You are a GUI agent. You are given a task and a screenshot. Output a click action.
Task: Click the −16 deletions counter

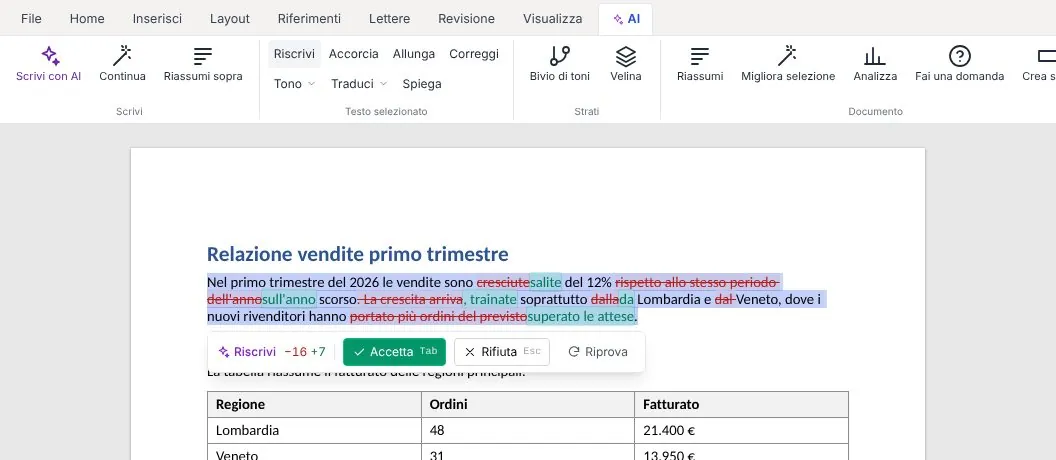coord(295,352)
